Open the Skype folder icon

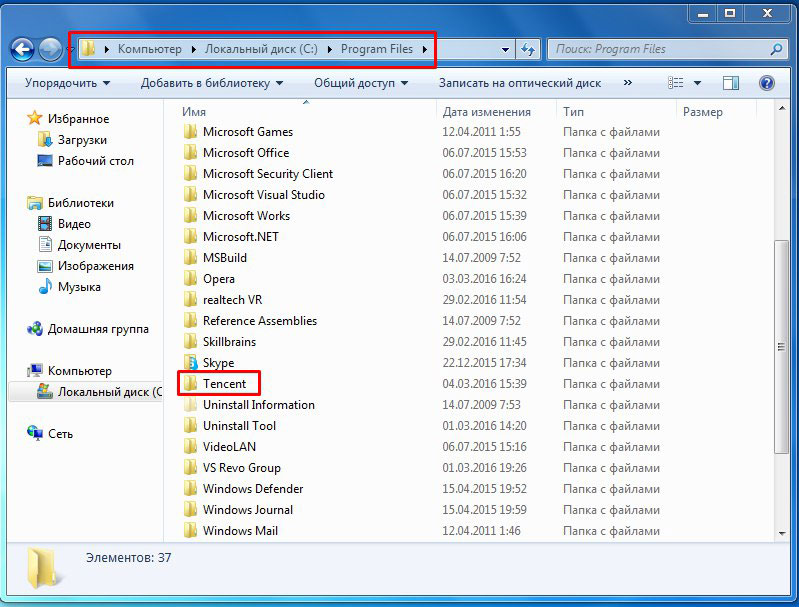(x=191, y=363)
